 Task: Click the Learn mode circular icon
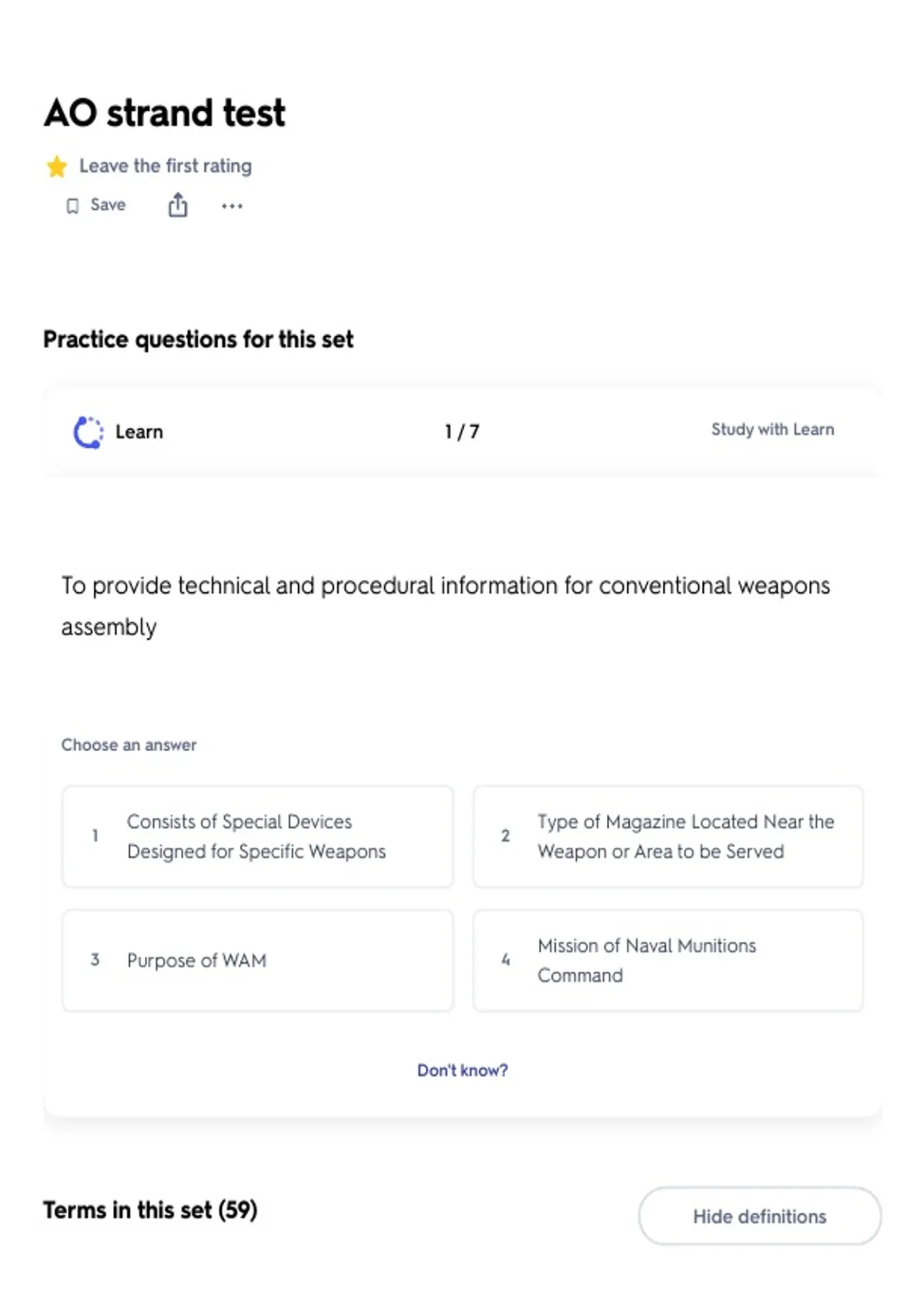pos(88,432)
